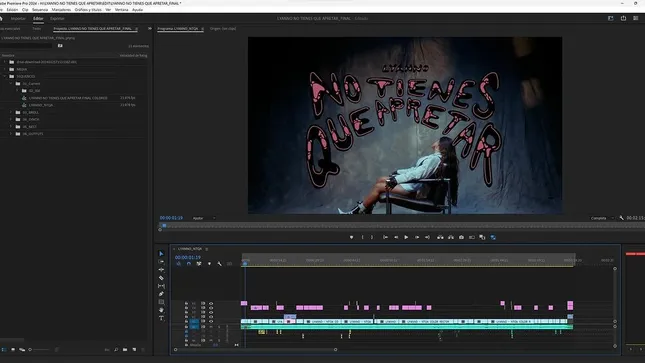
Task: Open the Completa playback resolution dropdown
Action: click(602, 218)
